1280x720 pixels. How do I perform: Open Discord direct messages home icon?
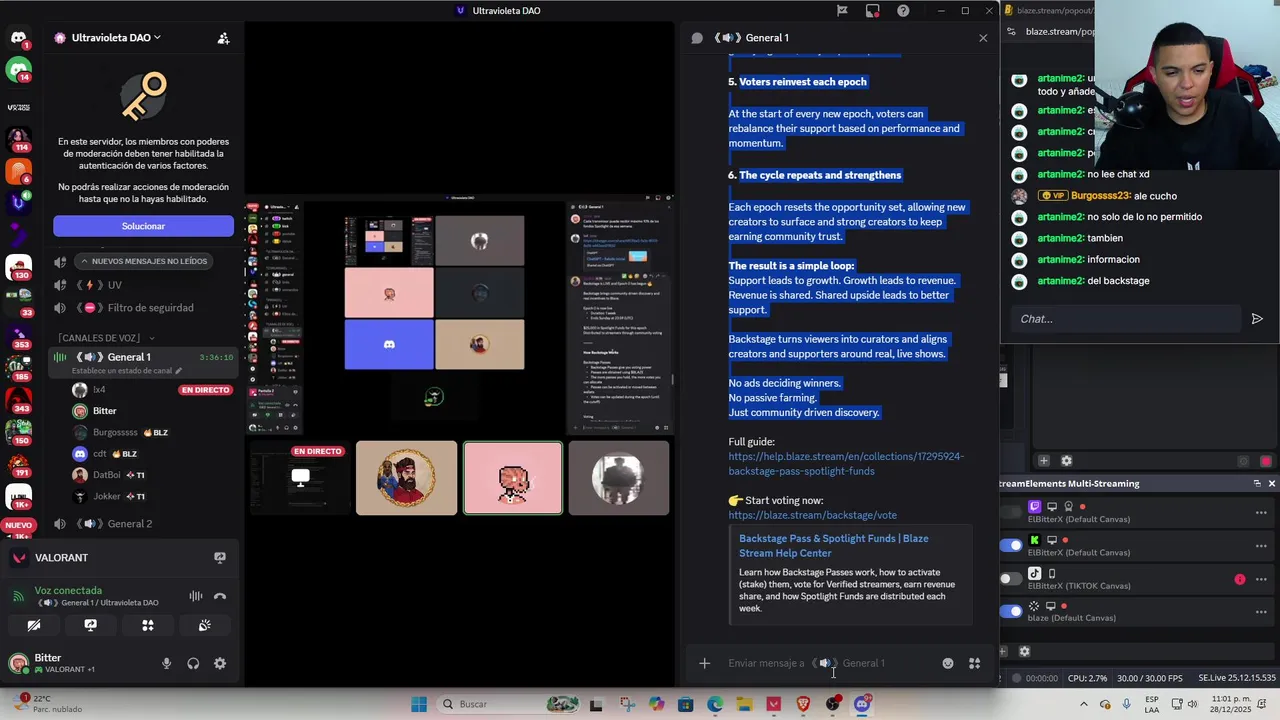(18, 38)
